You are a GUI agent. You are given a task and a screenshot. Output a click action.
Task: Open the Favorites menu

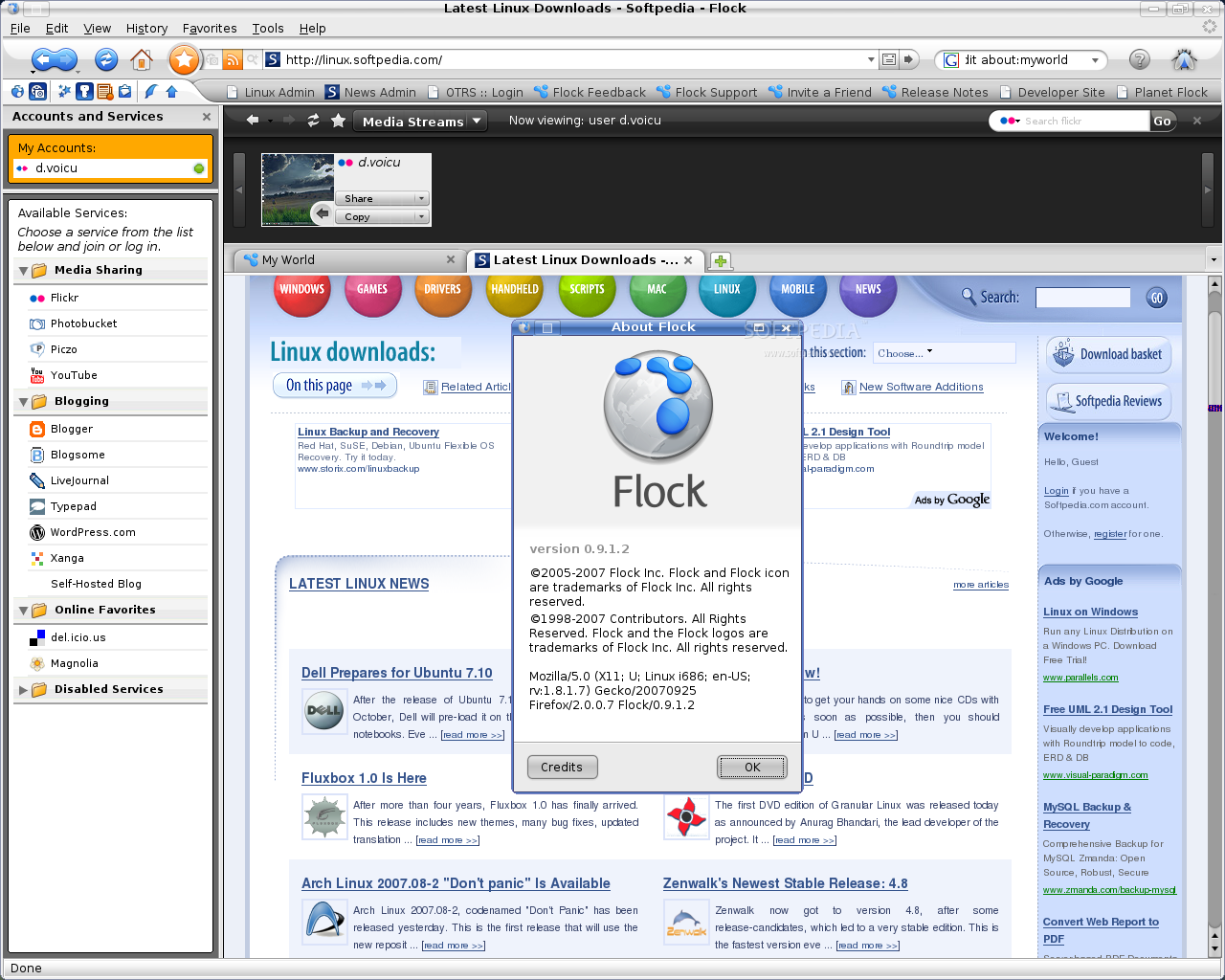point(210,29)
